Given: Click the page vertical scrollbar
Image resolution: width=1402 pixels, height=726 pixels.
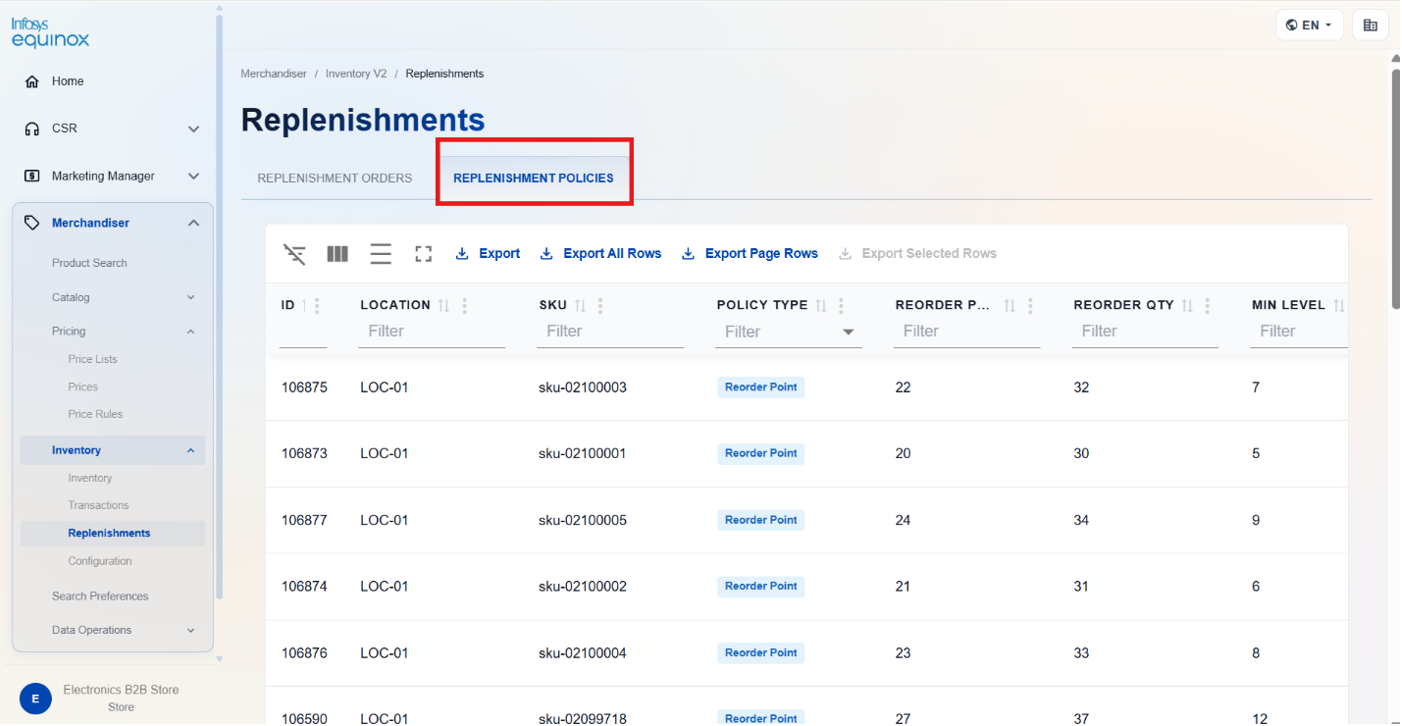Looking at the screenshot, I should click(1396, 187).
